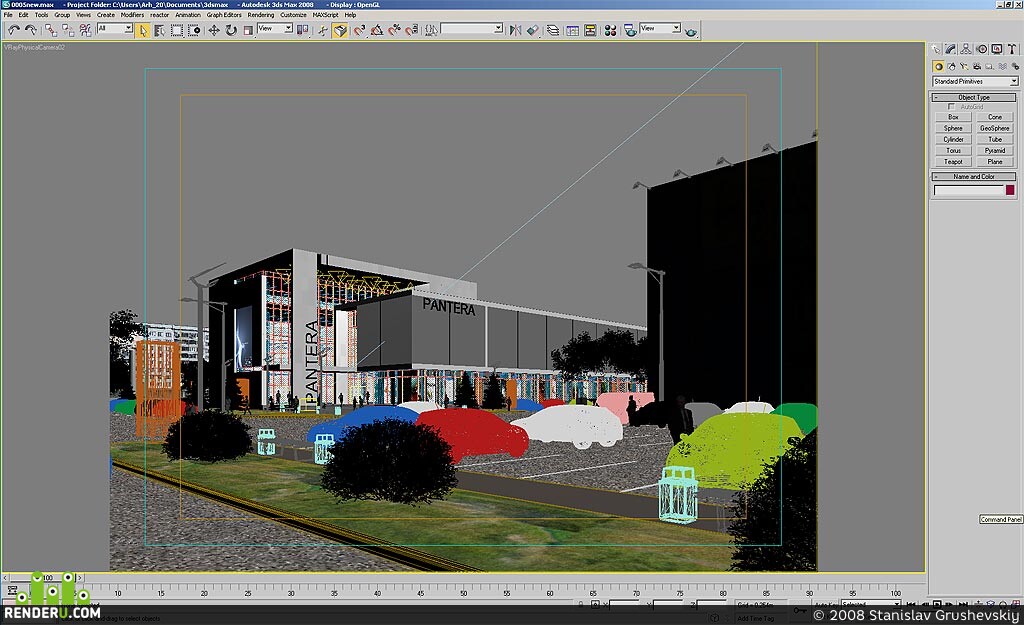
Task: Open the Material Editor icon
Action: [610, 31]
